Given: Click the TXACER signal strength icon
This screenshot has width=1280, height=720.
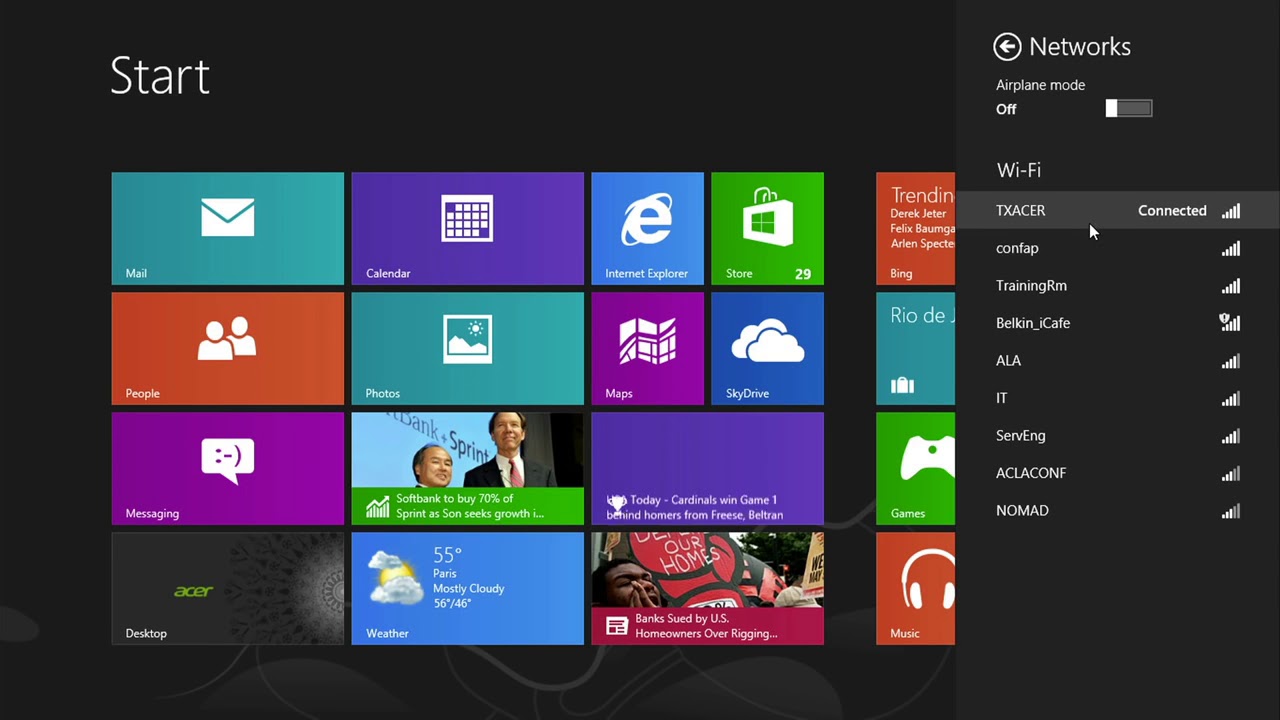Looking at the screenshot, I should pos(1231,211).
